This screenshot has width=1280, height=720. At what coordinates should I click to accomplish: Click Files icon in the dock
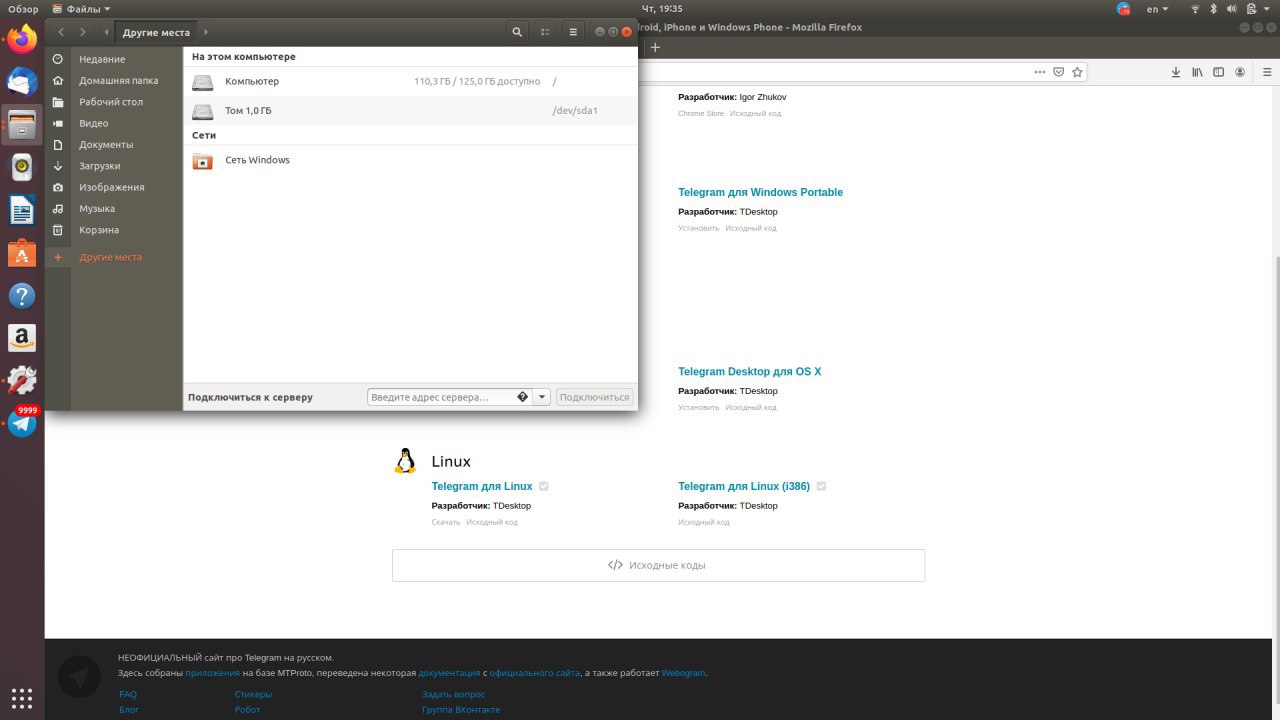point(22,125)
